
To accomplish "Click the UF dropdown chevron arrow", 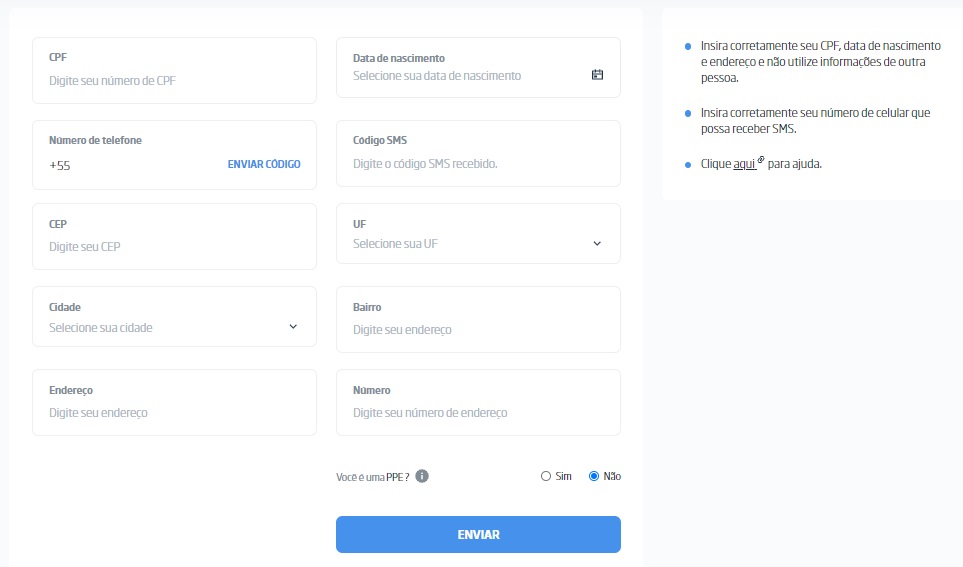I will pyautogui.click(x=597, y=244).
